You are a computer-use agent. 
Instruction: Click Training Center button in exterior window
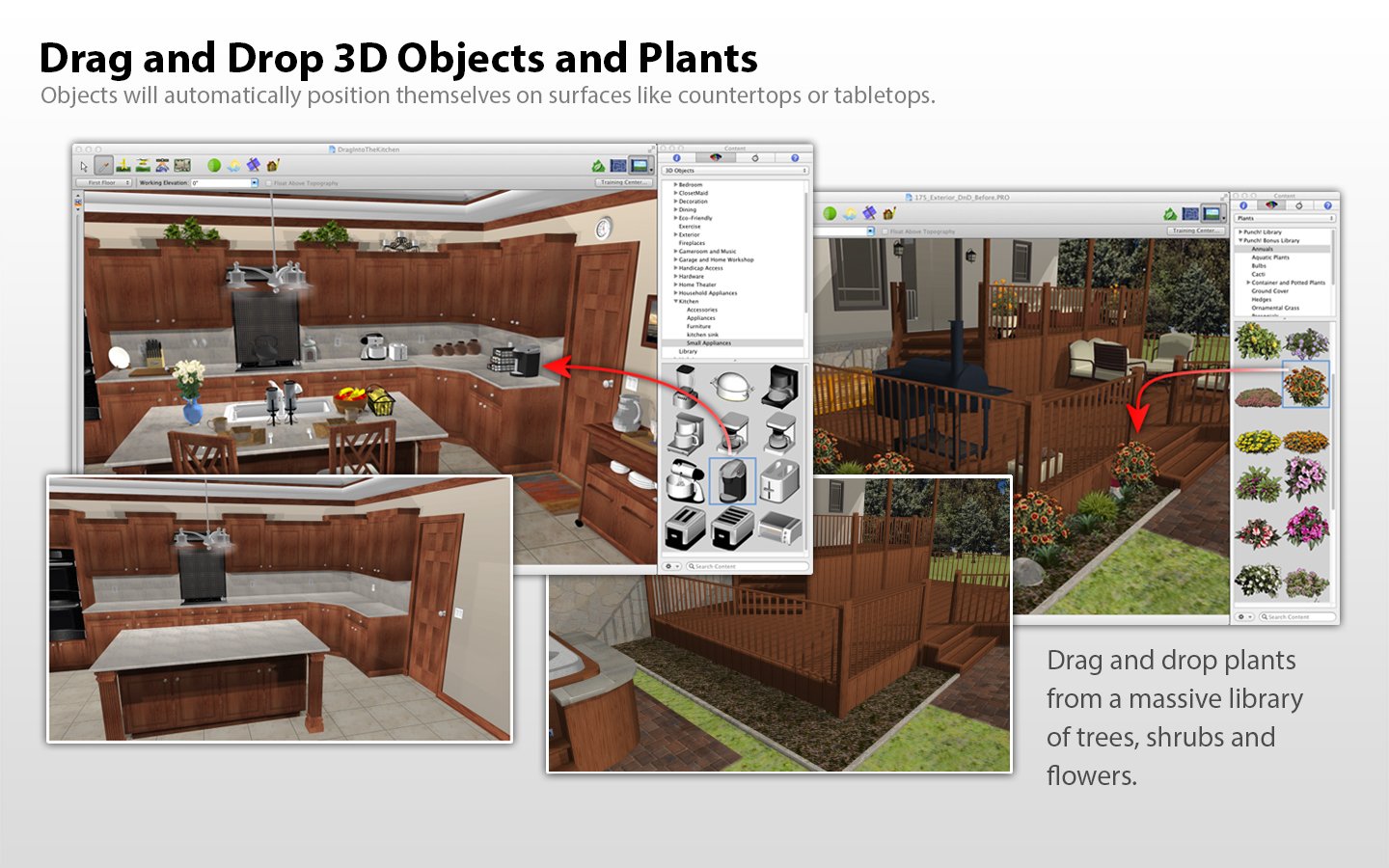1196,231
